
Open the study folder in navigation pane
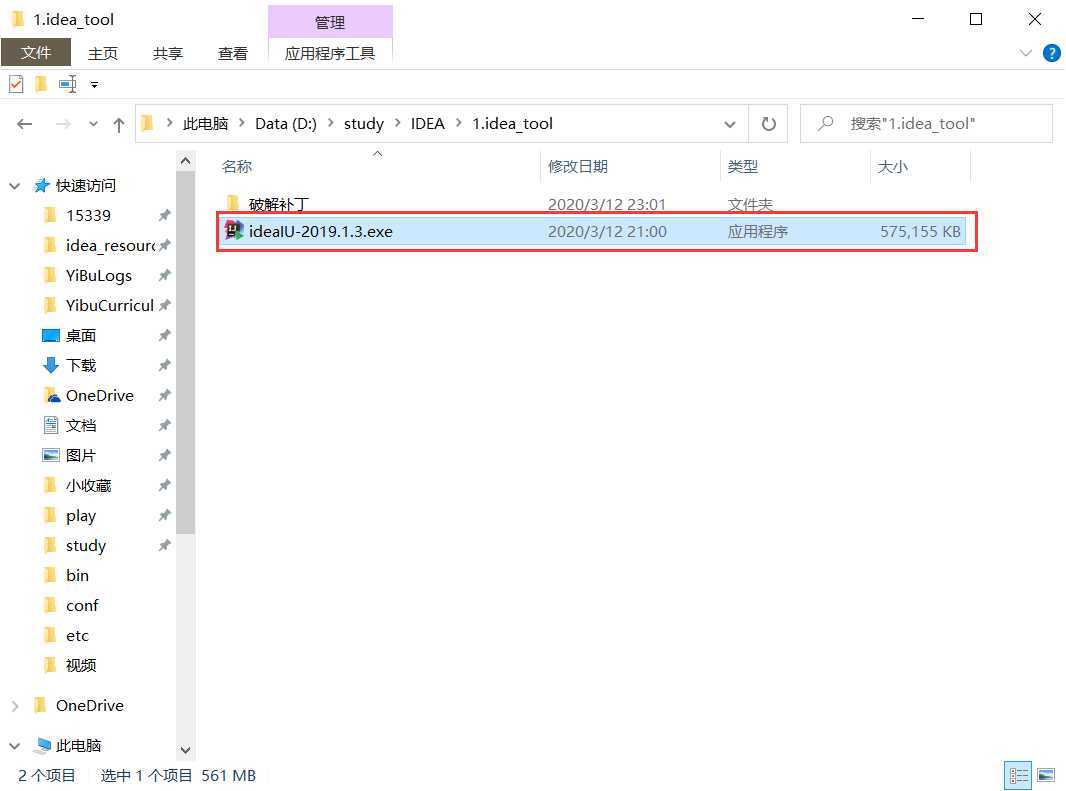[86, 545]
